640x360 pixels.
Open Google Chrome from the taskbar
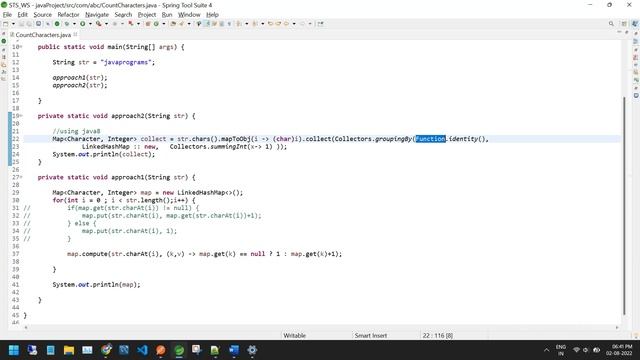[107, 350]
